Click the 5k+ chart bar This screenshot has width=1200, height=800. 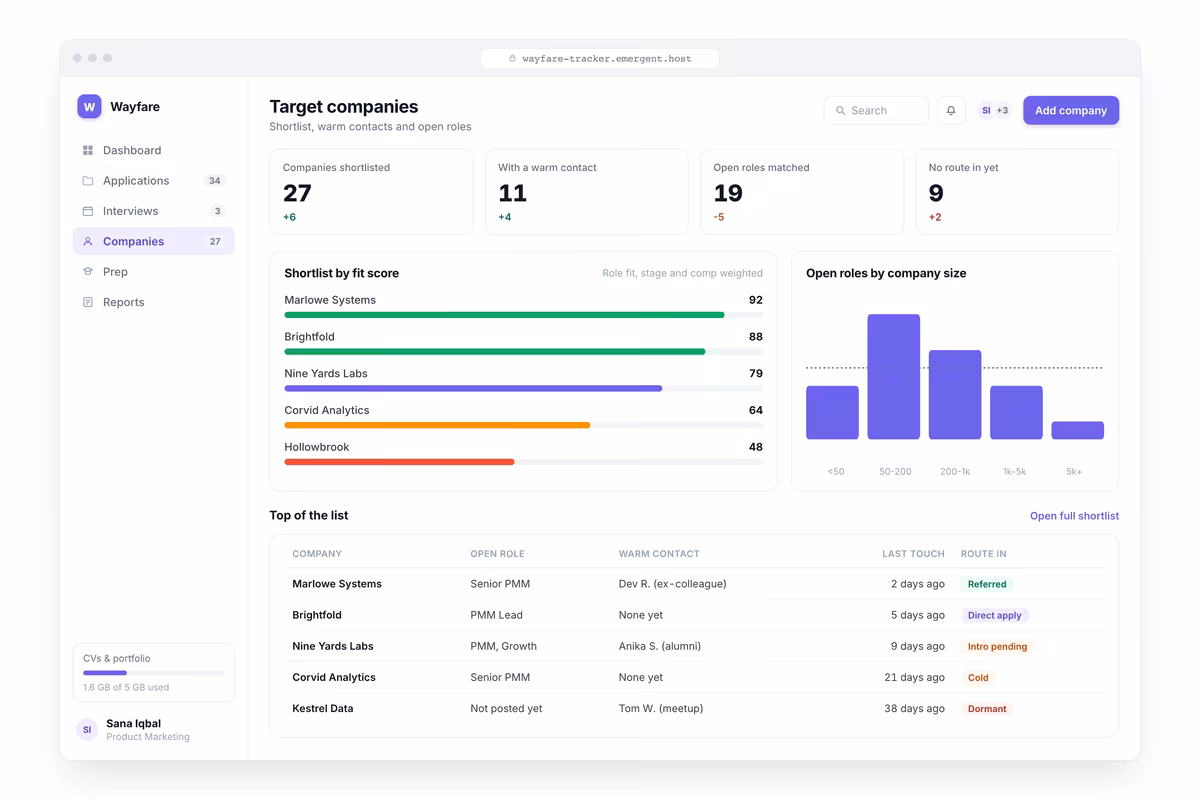[1078, 430]
